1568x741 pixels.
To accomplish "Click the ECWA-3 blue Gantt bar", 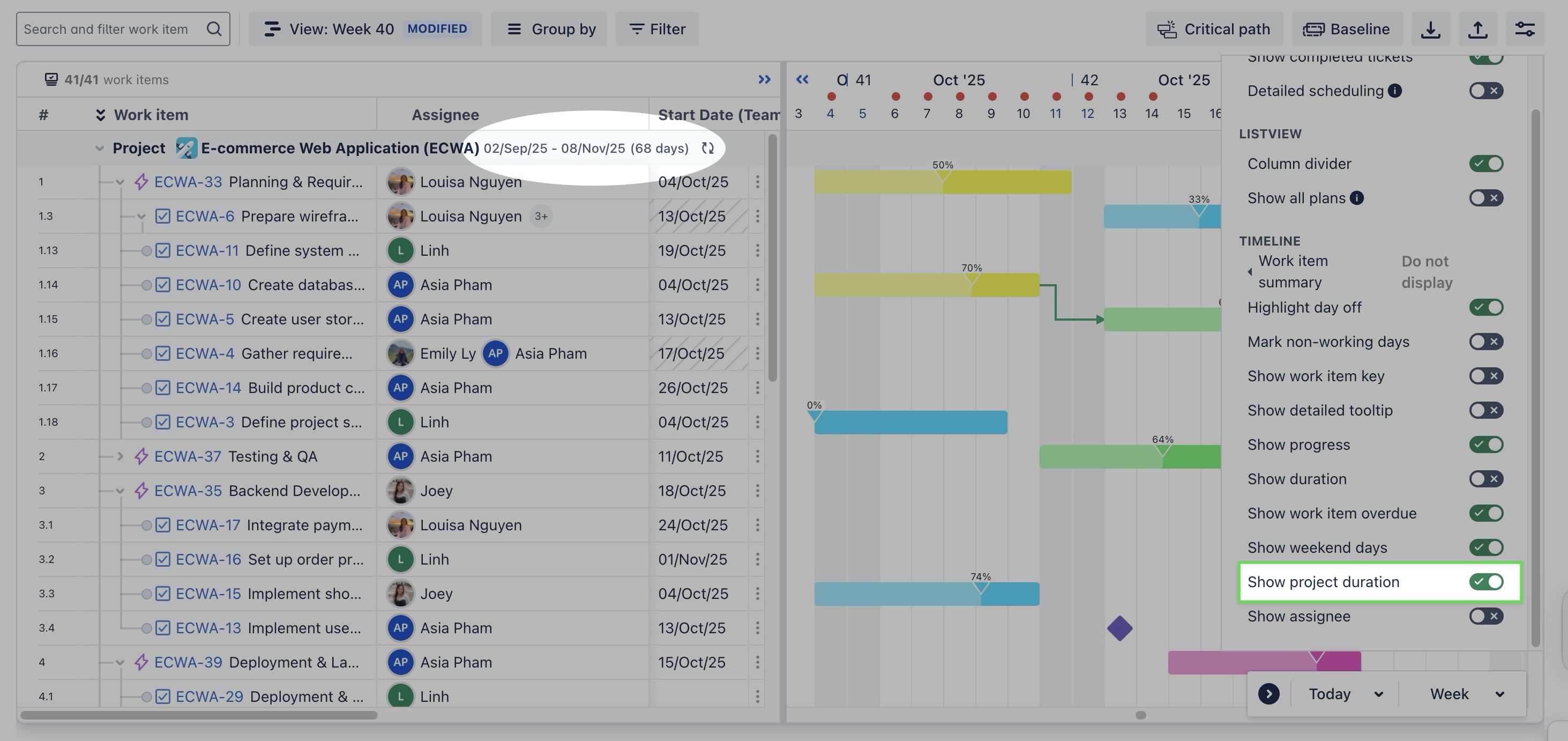I will [x=910, y=423].
